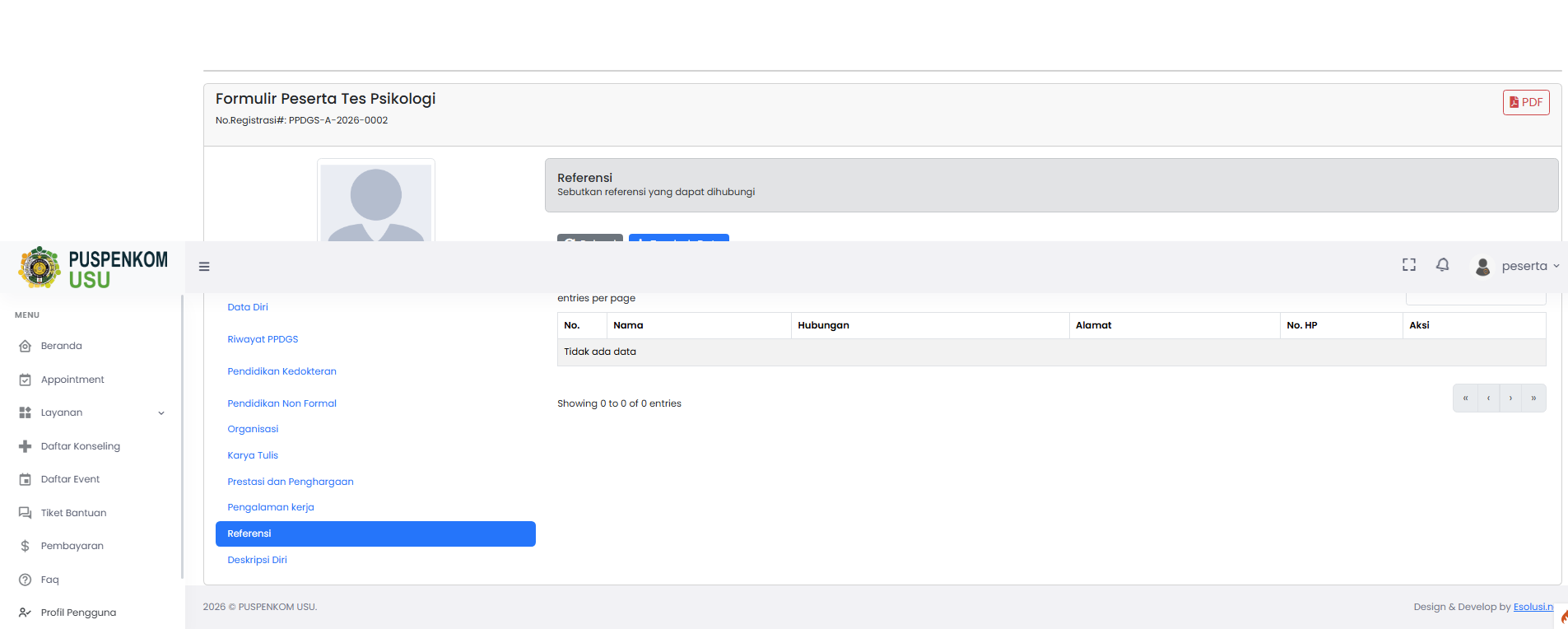Switch to the Karya Tulis section
The image size is (1568, 629).
coord(253,455)
